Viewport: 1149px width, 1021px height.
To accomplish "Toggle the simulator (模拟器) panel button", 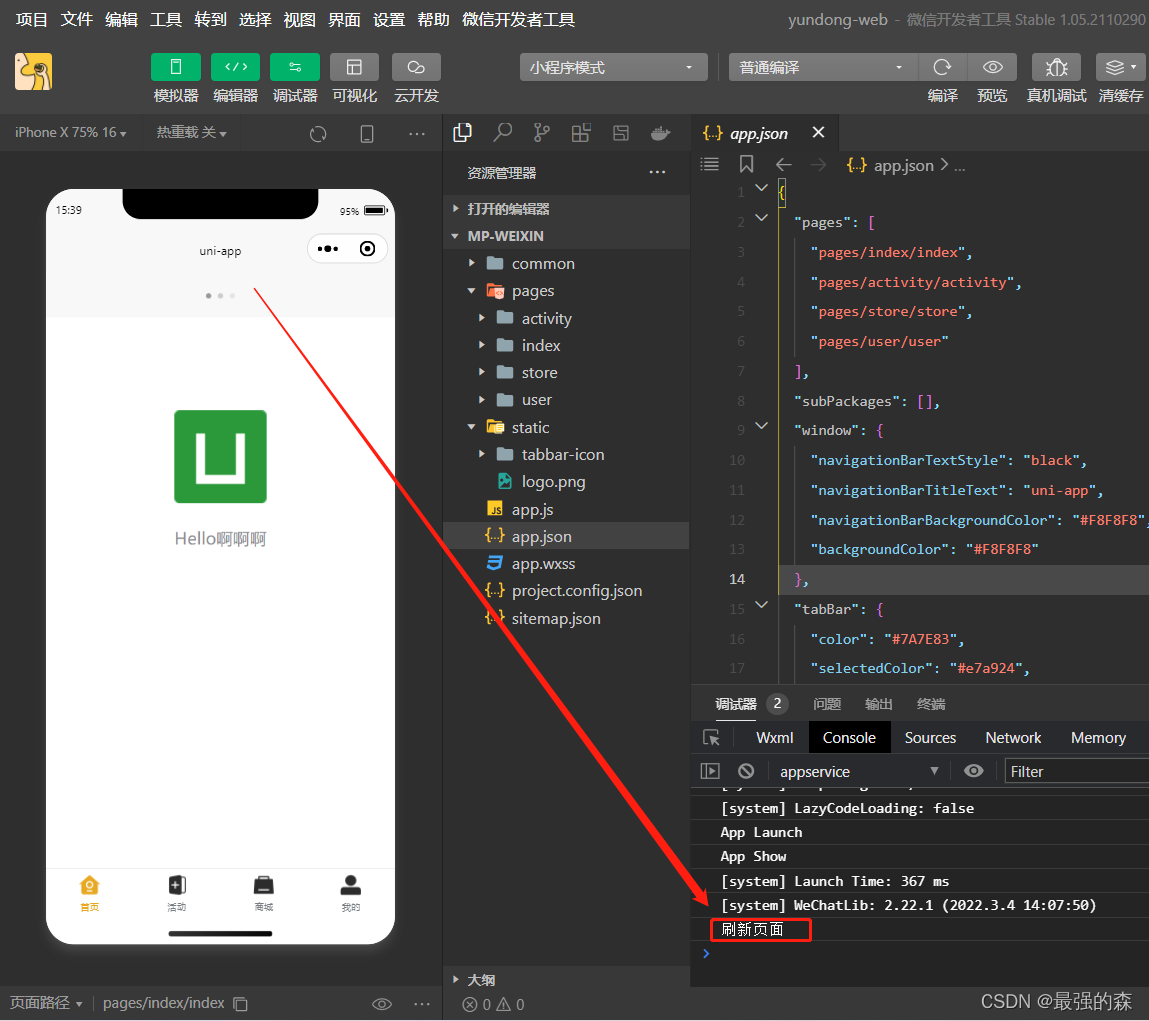I will [176, 67].
